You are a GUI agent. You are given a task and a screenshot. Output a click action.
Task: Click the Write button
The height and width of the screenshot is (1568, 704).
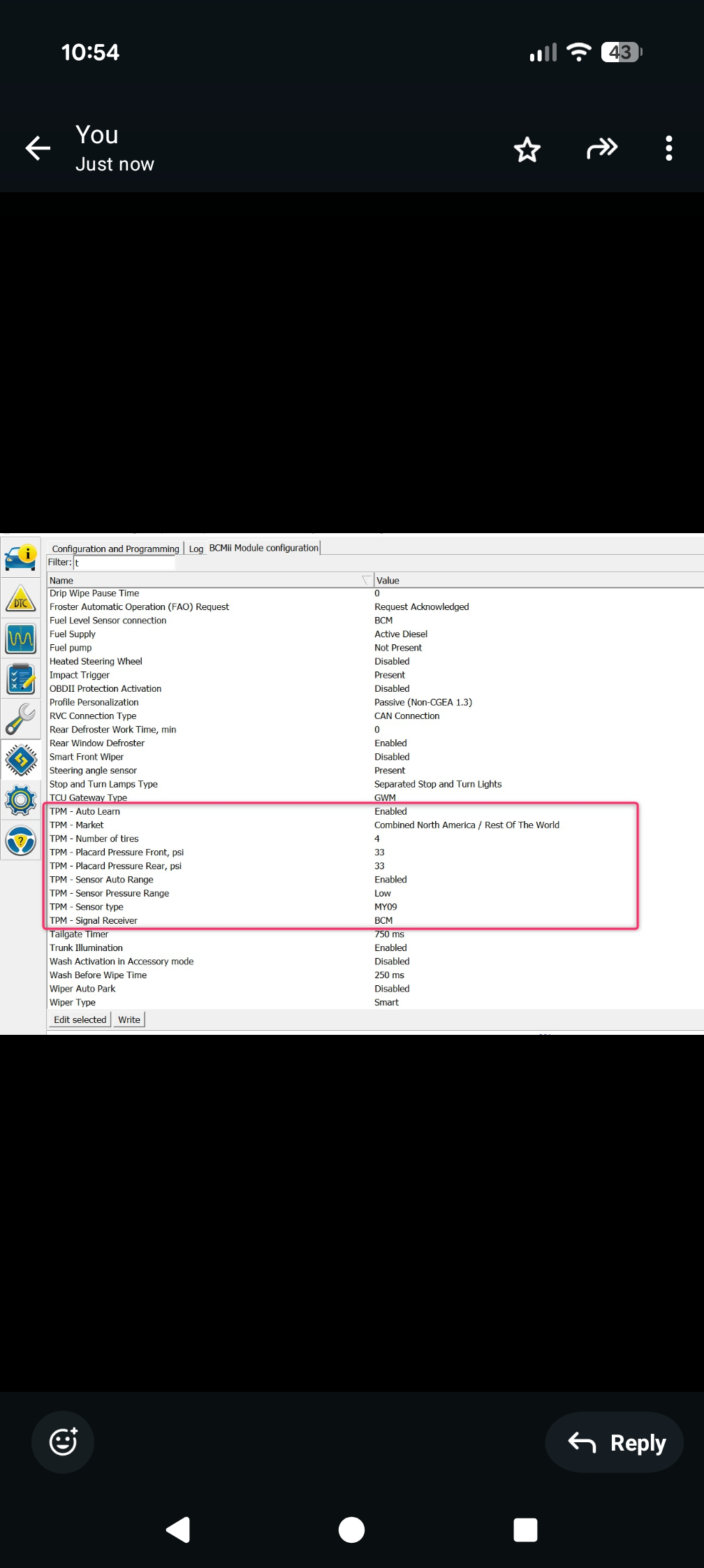coord(129,1019)
